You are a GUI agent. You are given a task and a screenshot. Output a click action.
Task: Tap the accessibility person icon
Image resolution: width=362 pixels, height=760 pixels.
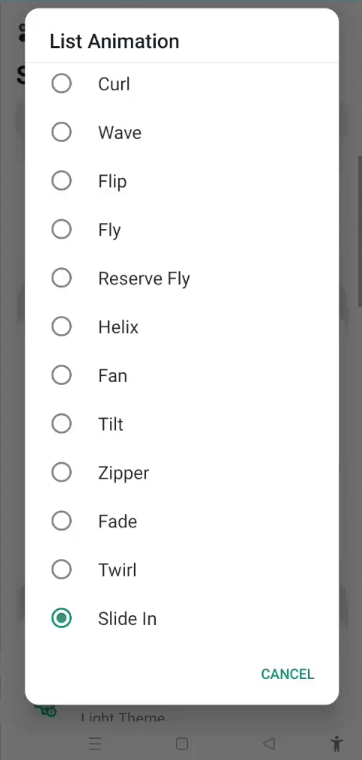pos(336,744)
